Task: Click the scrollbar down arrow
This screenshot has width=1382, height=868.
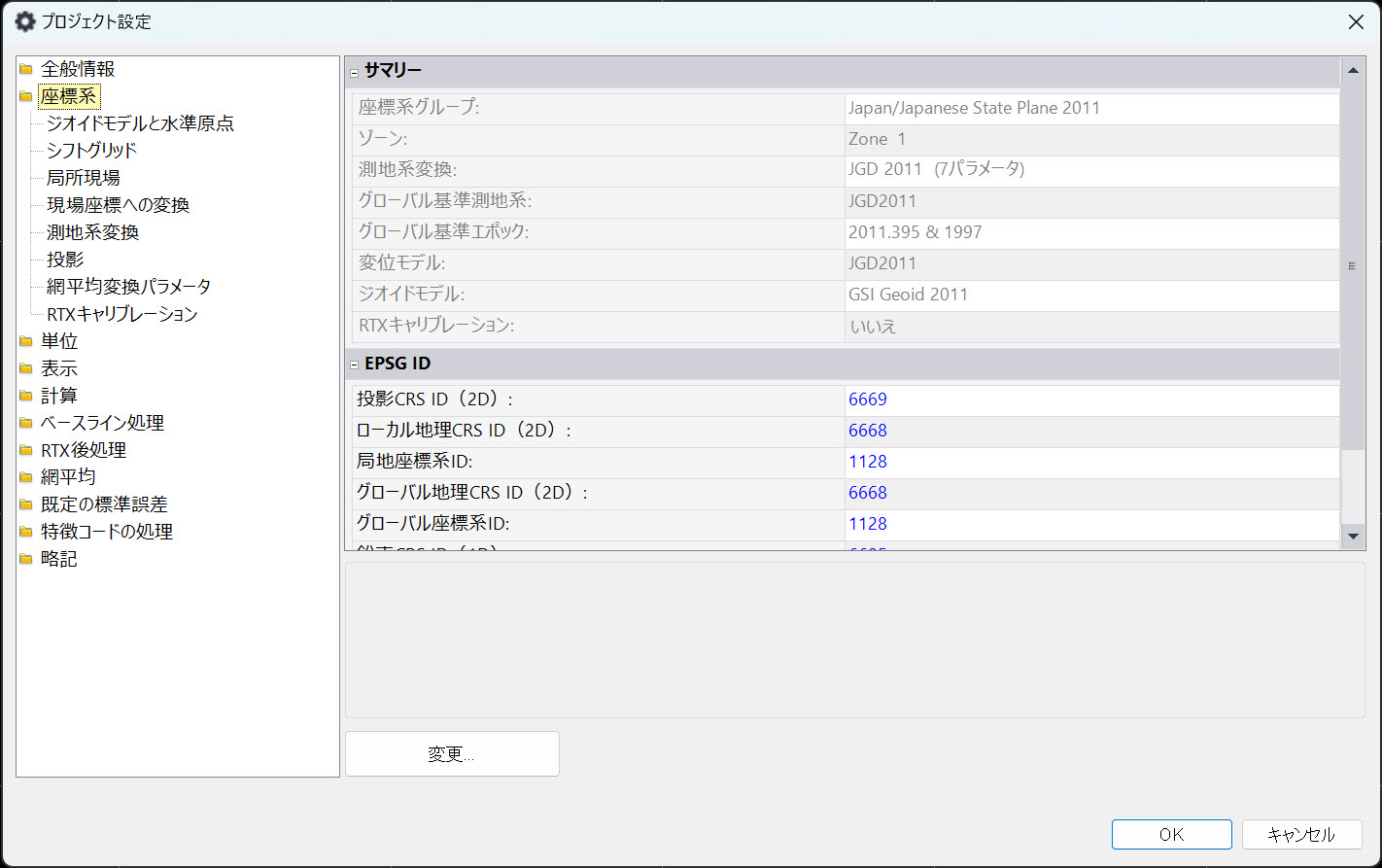Action: (1353, 536)
